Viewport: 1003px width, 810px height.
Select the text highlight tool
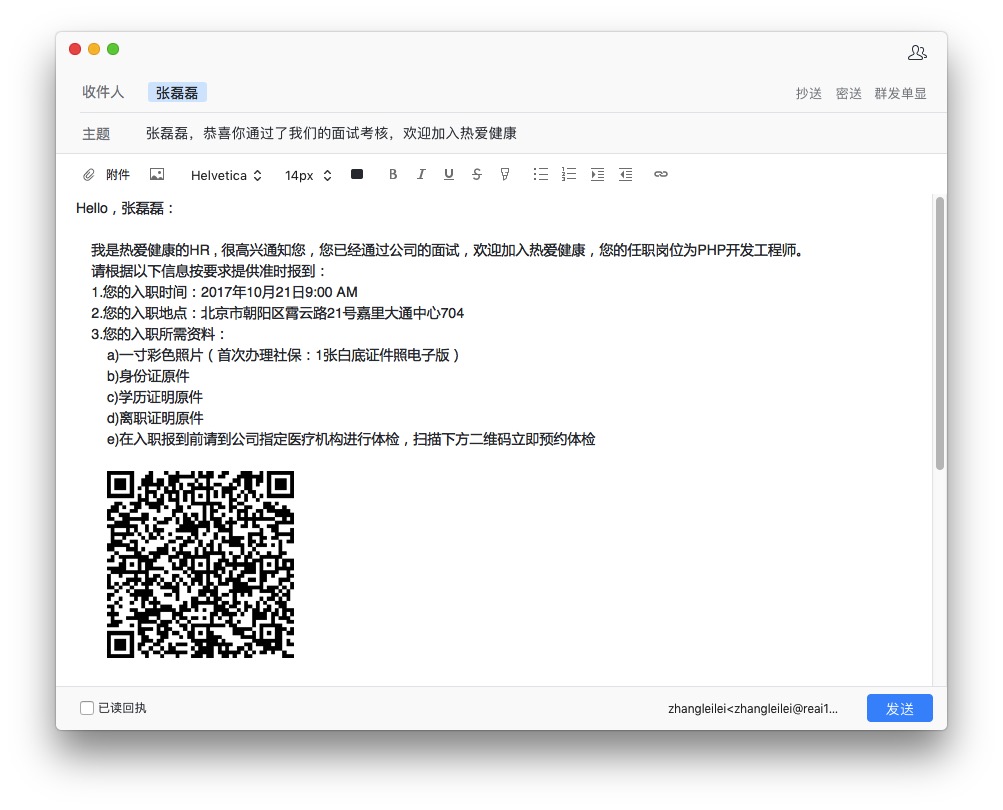point(505,175)
